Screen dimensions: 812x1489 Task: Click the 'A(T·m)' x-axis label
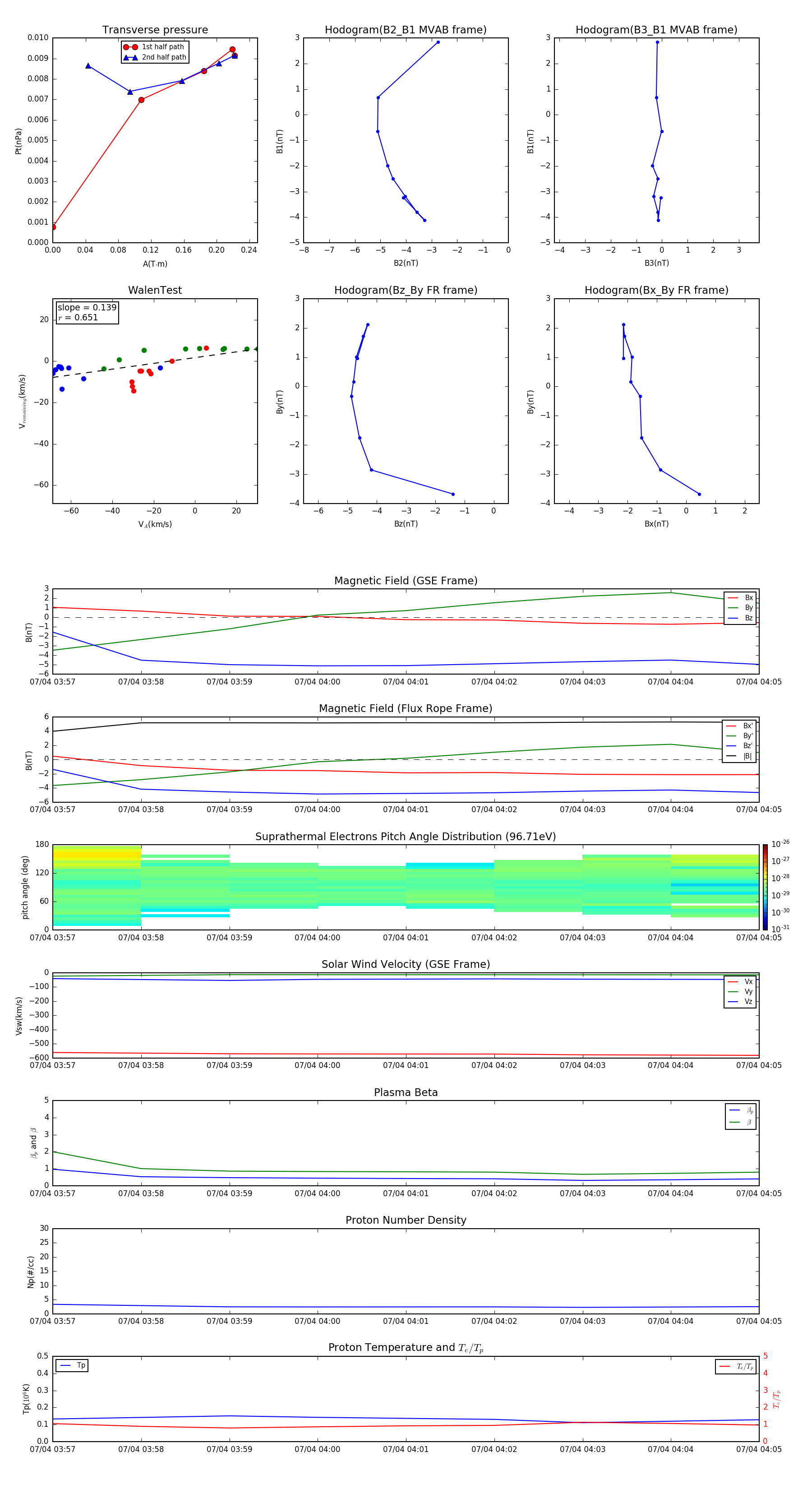pos(155,264)
